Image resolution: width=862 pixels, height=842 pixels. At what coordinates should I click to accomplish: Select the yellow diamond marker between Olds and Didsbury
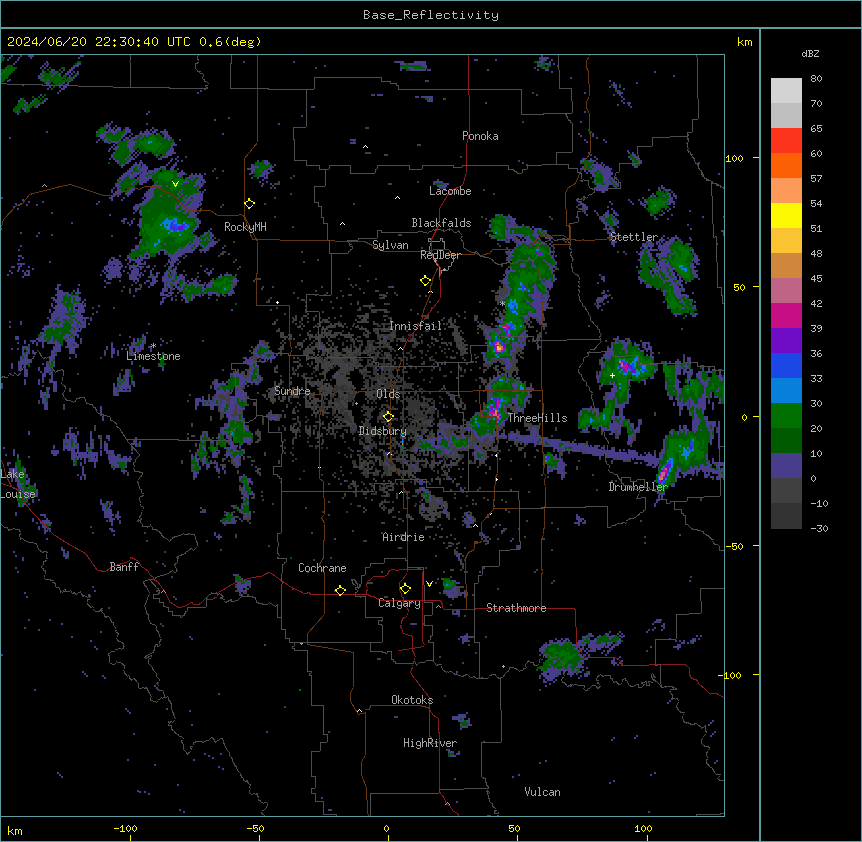388,416
